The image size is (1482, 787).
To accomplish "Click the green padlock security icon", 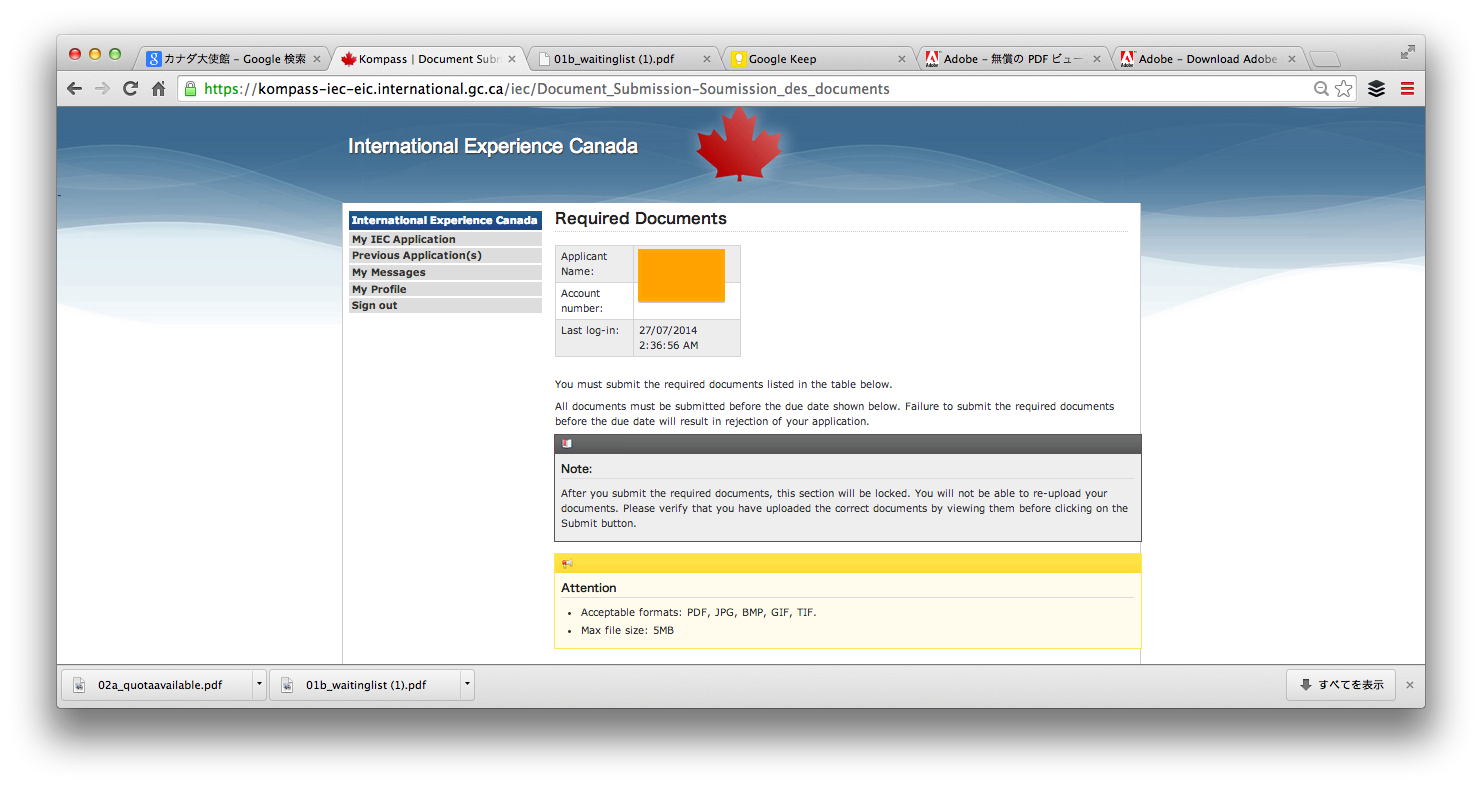I will pos(191,89).
